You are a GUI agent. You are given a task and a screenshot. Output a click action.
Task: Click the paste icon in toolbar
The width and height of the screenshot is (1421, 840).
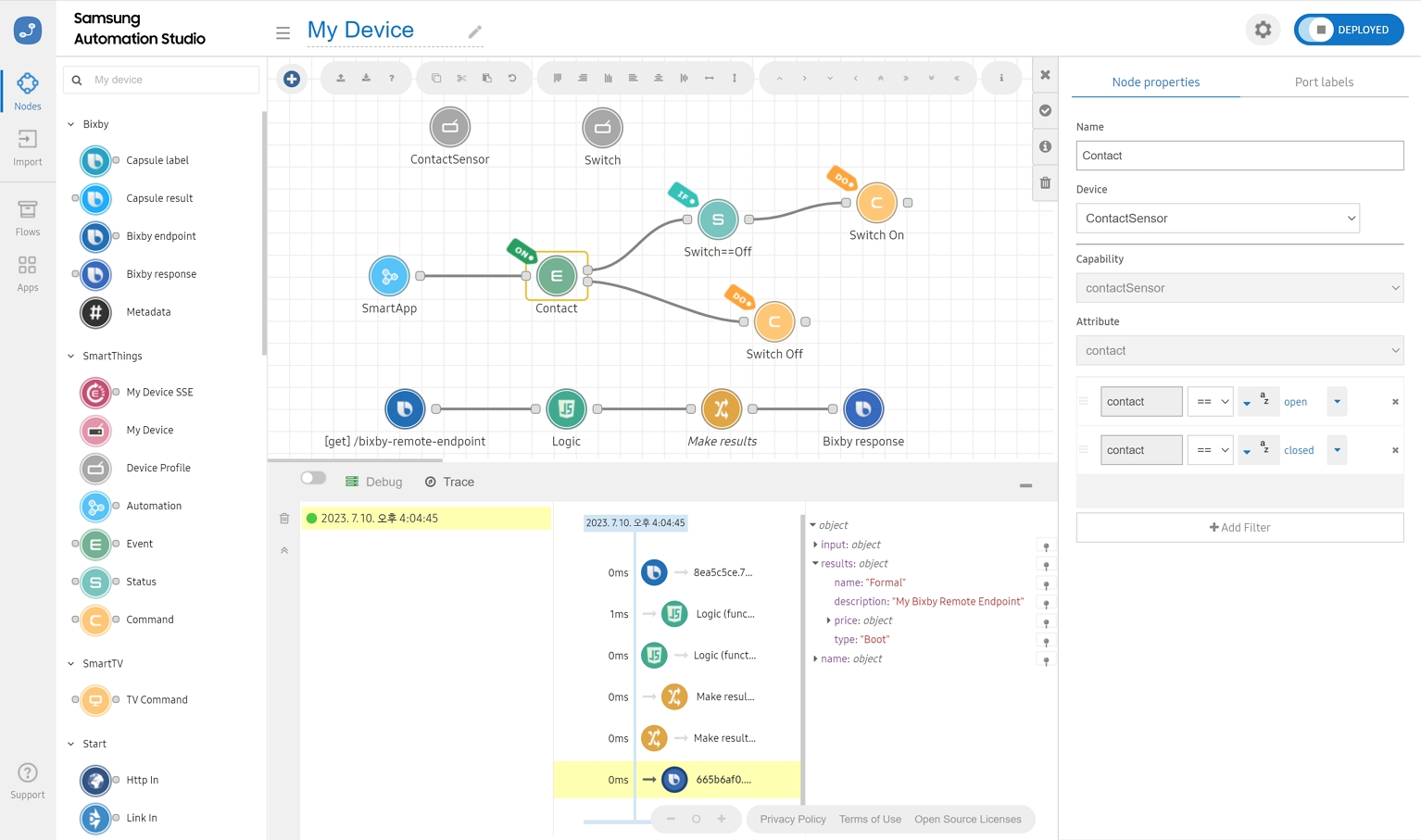[487, 78]
